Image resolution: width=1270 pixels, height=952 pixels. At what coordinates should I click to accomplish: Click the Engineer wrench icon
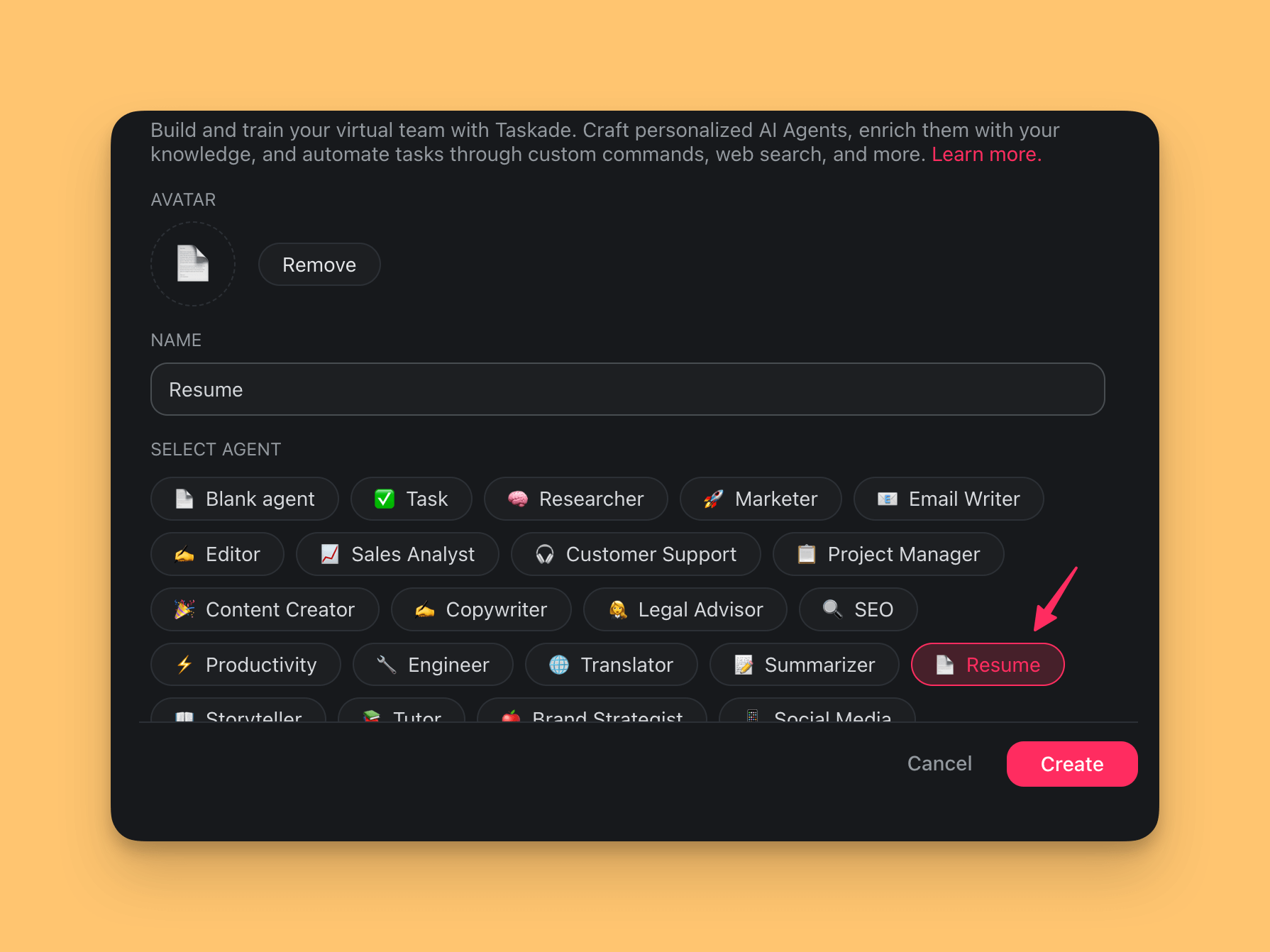coord(387,665)
